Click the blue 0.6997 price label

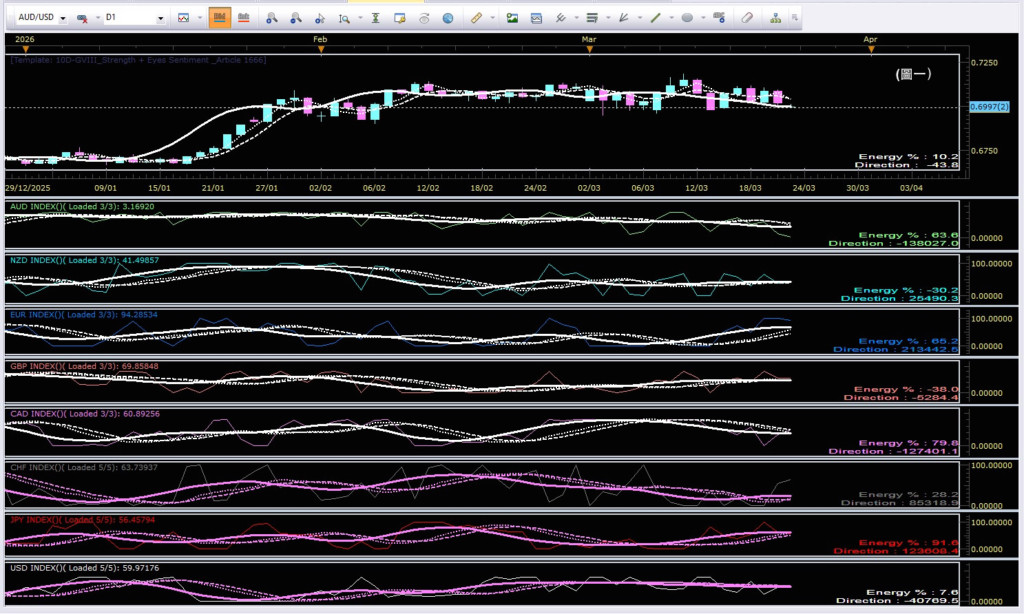pyautogui.click(x=989, y=107)
